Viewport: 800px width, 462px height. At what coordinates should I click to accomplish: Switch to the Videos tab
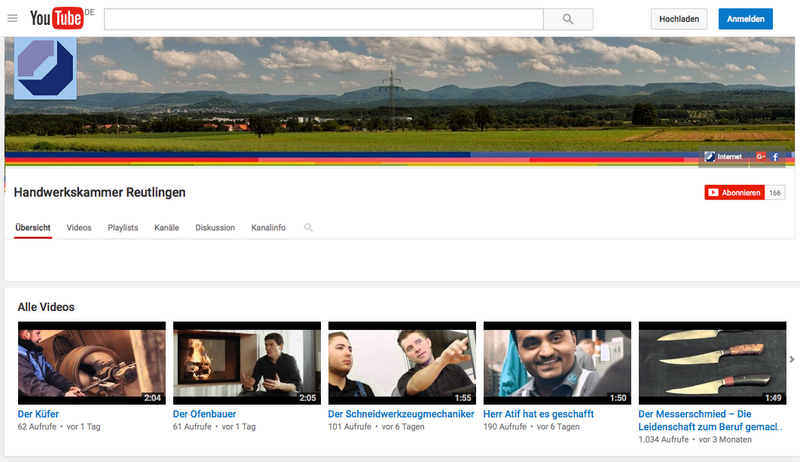point(79,228)
